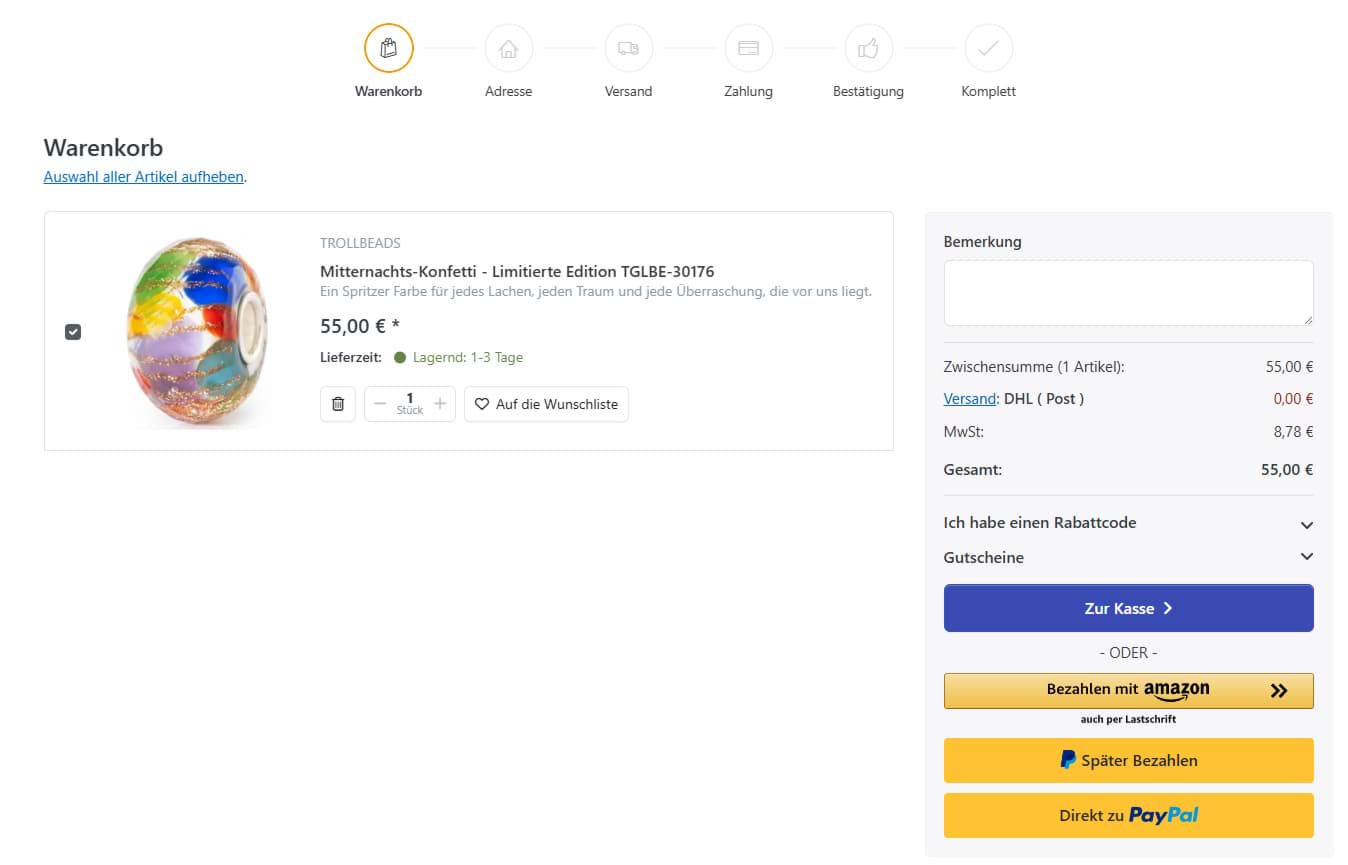1348x865 pixels.
Task: Uncheck the Mitternachts-Konfetti item checkbox
Action: [x=73, y=332]
